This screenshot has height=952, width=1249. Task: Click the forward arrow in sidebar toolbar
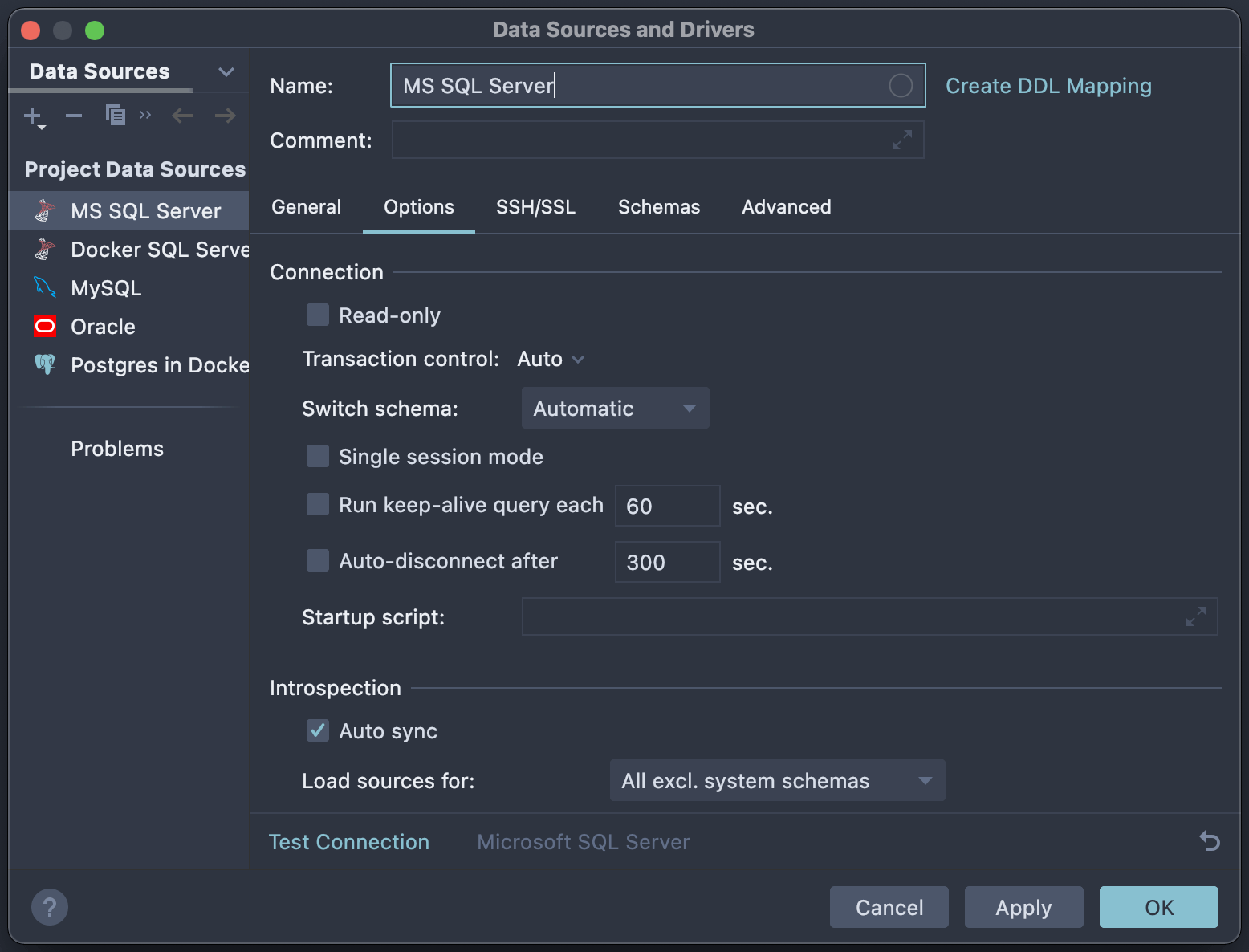(x=226, y=116)
